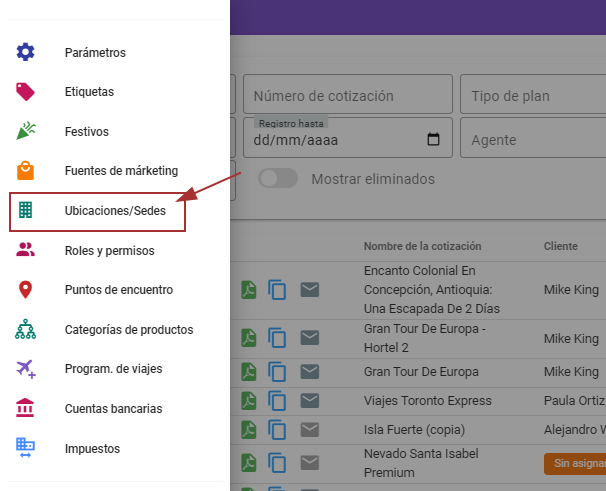Open the Tipo de plan dropdown

pyautogui.click(x=532, y=96)
